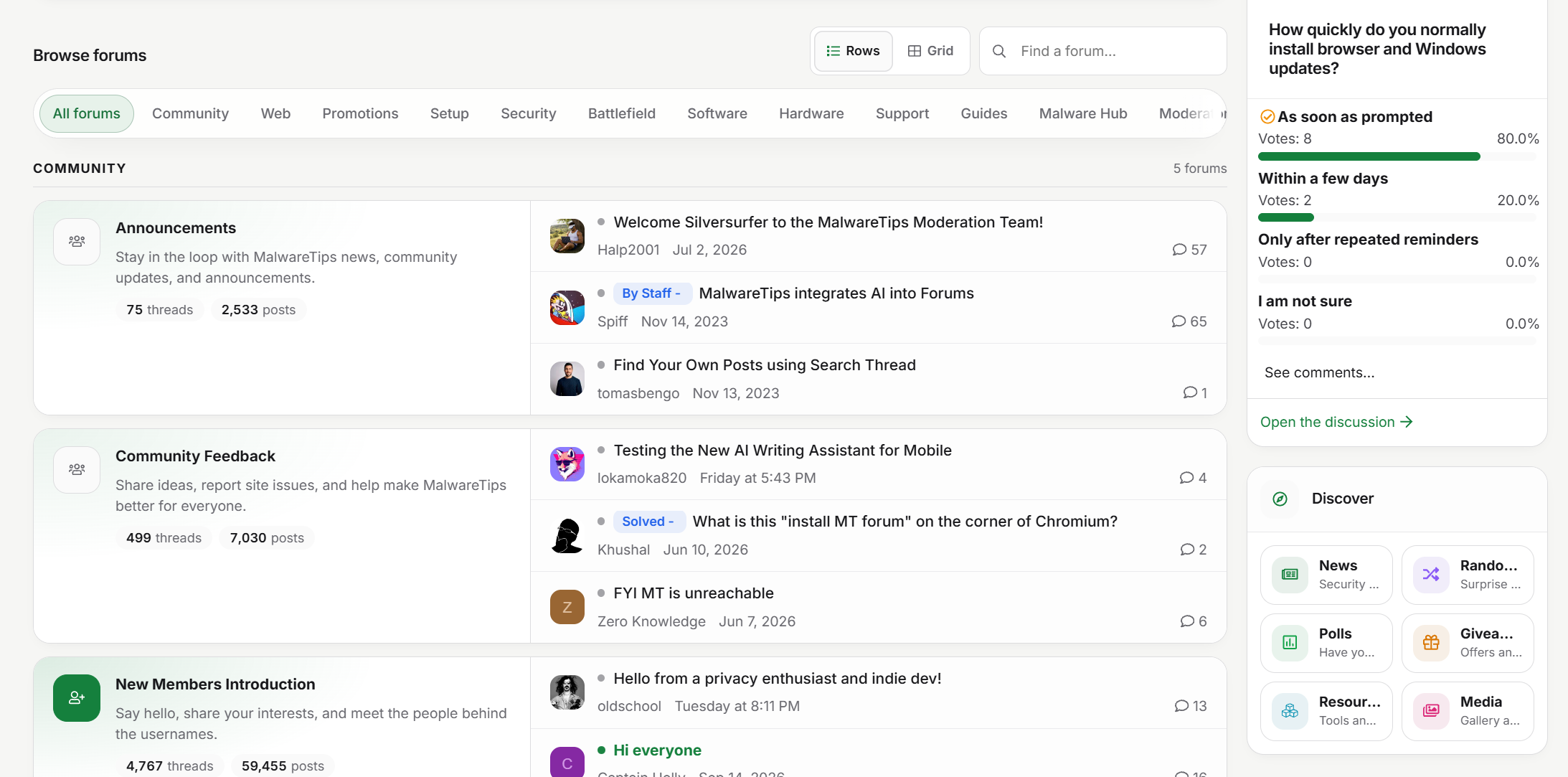Image resolution: width=1568 pixels, height=777 pixels.
Task: Open the Random shuffle discover card
Action: click(1468, 575)
